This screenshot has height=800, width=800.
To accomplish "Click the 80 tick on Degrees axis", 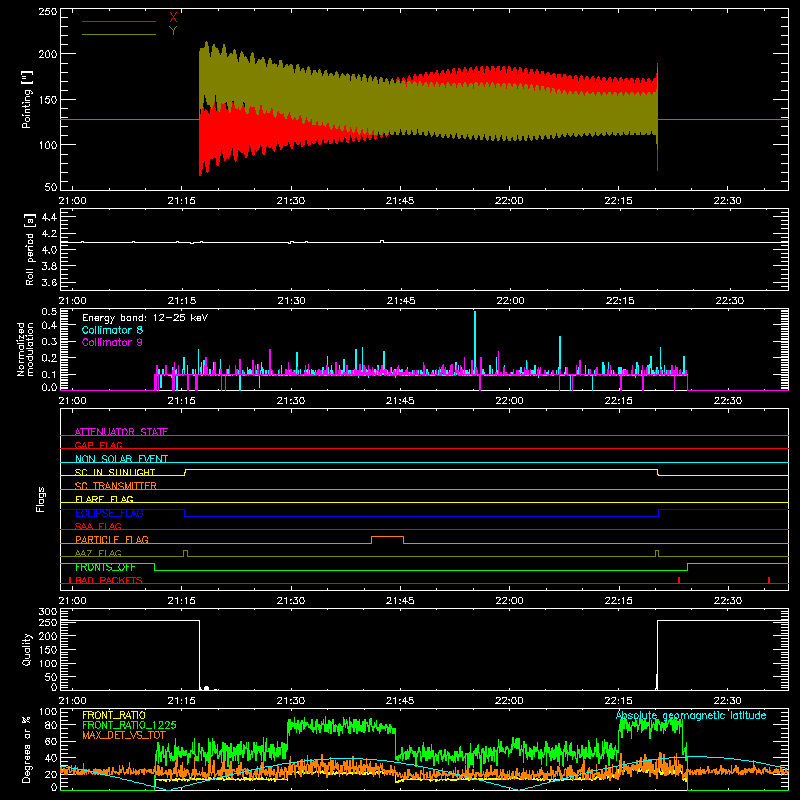I will point(51,724).
